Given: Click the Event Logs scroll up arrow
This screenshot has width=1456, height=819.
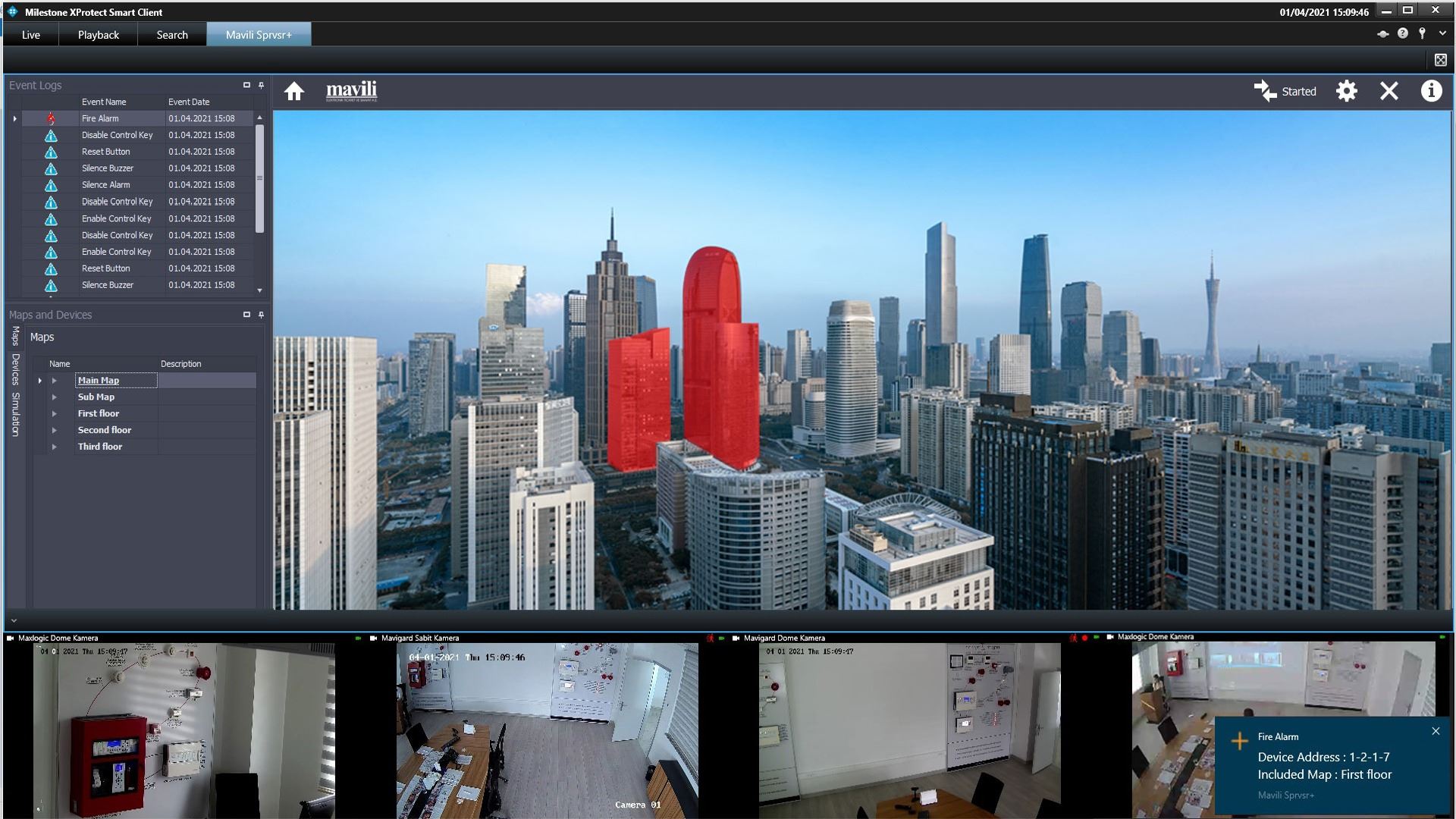Looking at the screenshot, I should tap(259, 118).
